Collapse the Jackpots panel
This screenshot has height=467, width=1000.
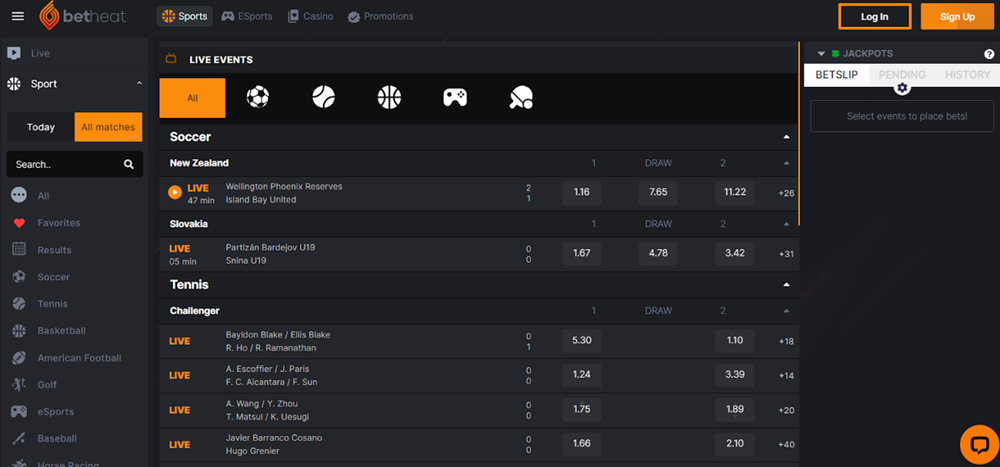point(821,54)
